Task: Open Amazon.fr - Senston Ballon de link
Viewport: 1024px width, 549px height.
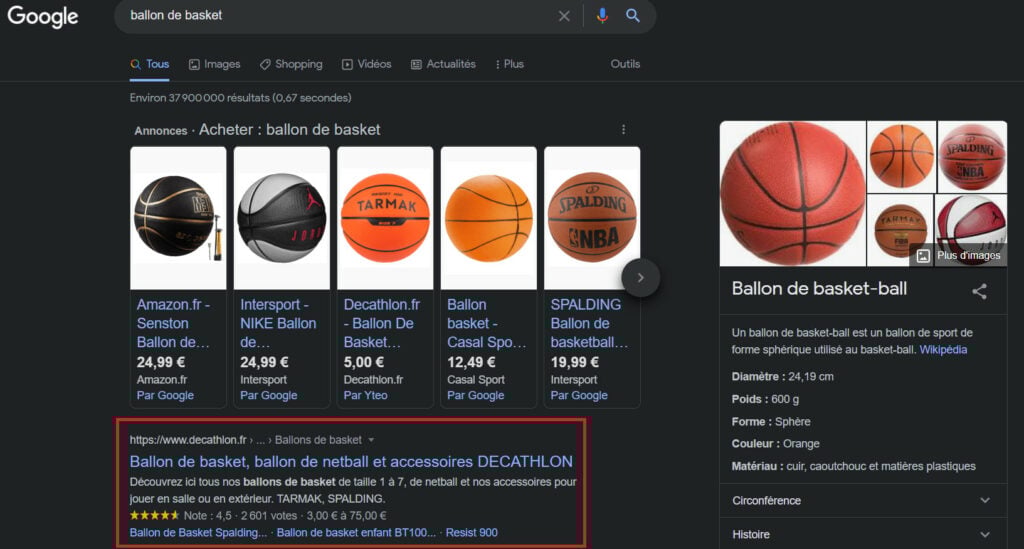Action: (x=174, y=323)
